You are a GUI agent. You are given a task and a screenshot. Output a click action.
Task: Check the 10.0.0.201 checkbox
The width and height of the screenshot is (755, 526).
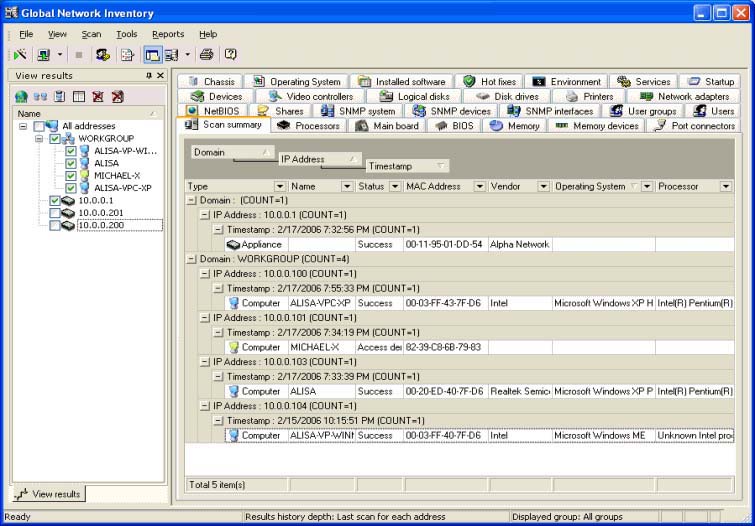click(x=55, y=213)
